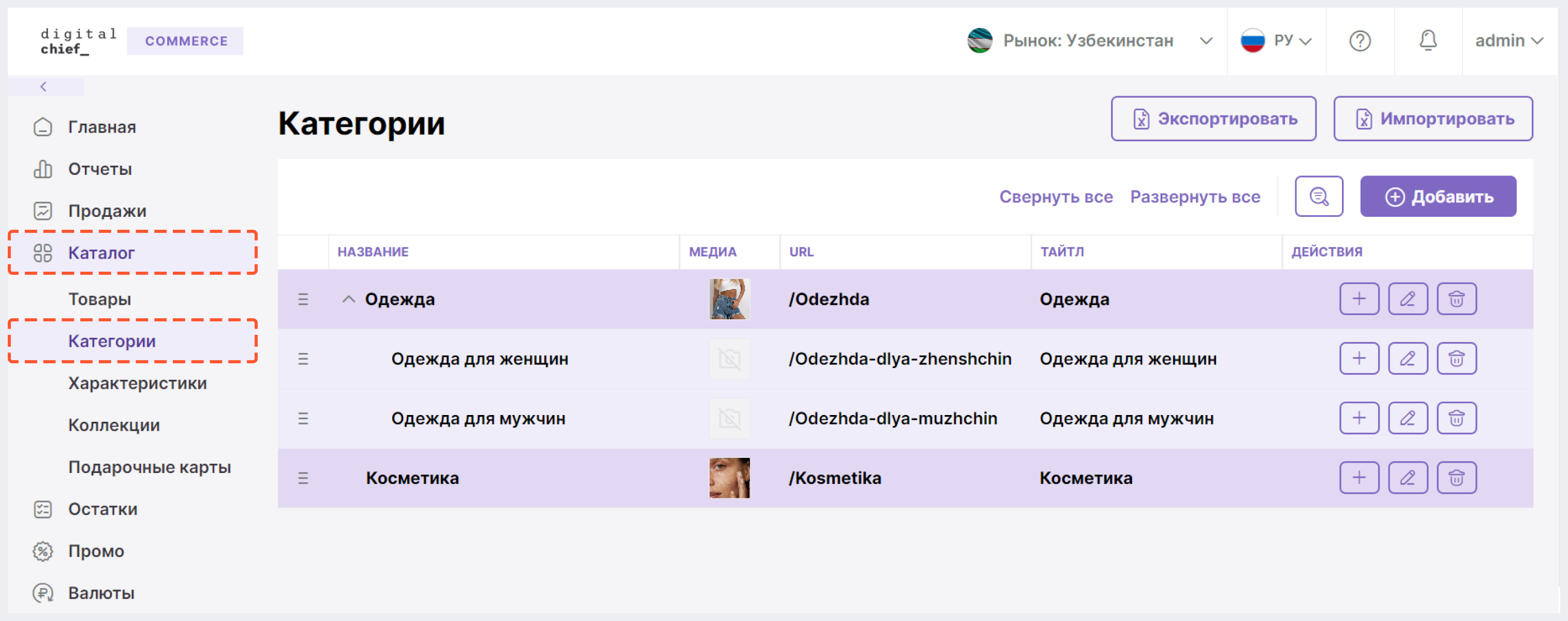1568x621 pixels.
Task: Open Каталог menu section
Action: [x=132, y=253]
